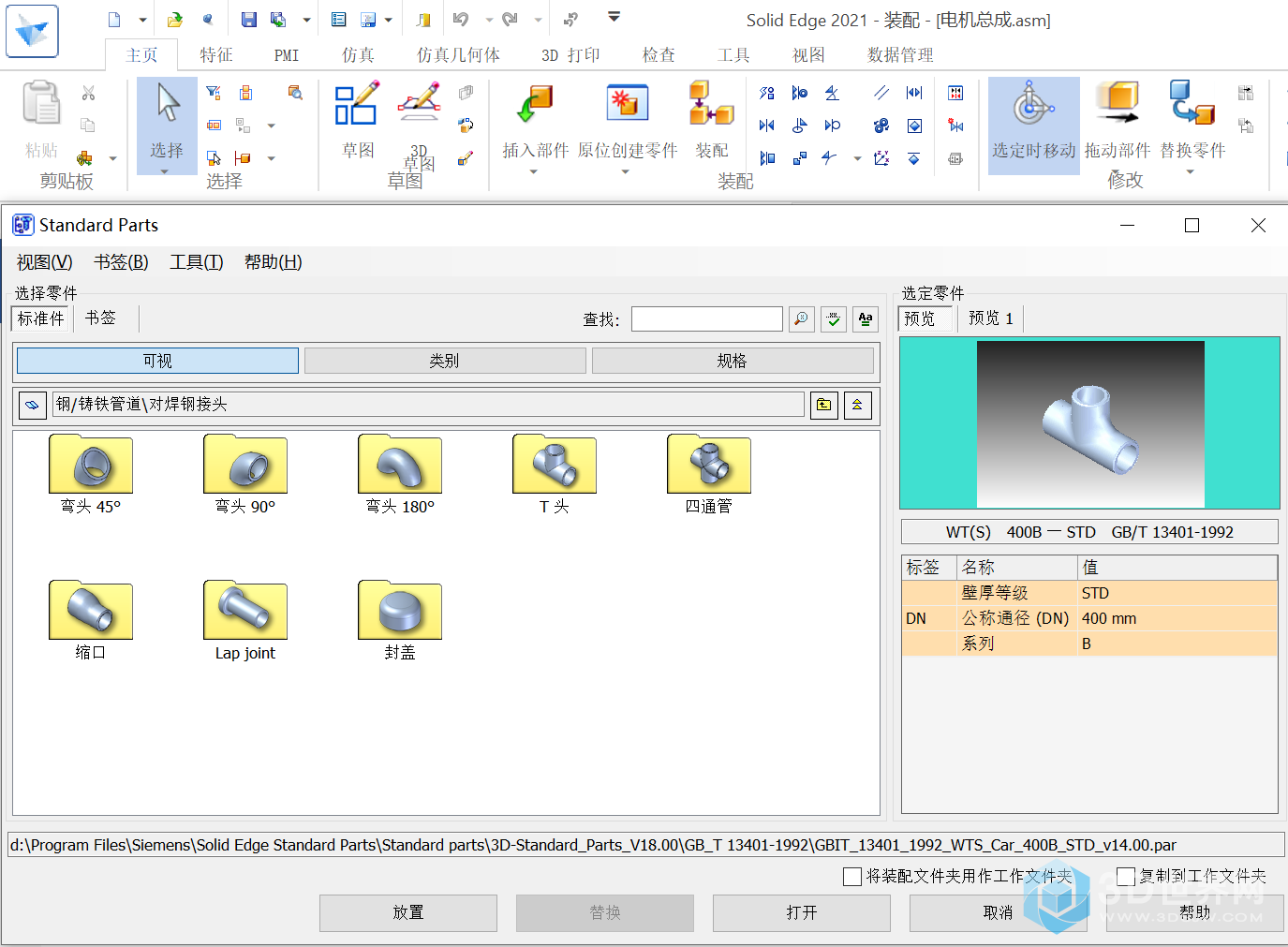The image size is (1288, 947).
Task: Toggle the Aa match case icon
Action: (x=866, y=319)
